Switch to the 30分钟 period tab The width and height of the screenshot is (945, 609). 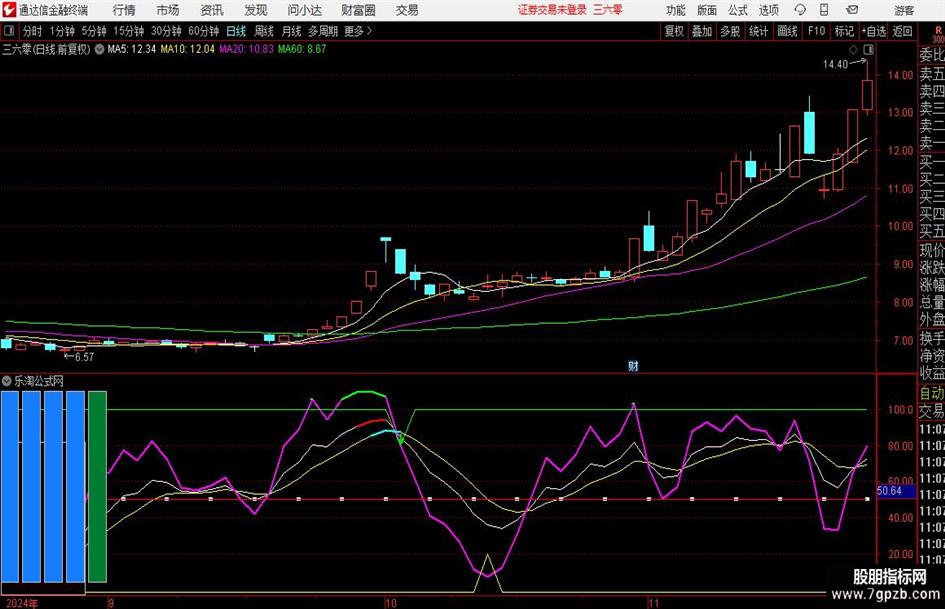click(166, 31)
